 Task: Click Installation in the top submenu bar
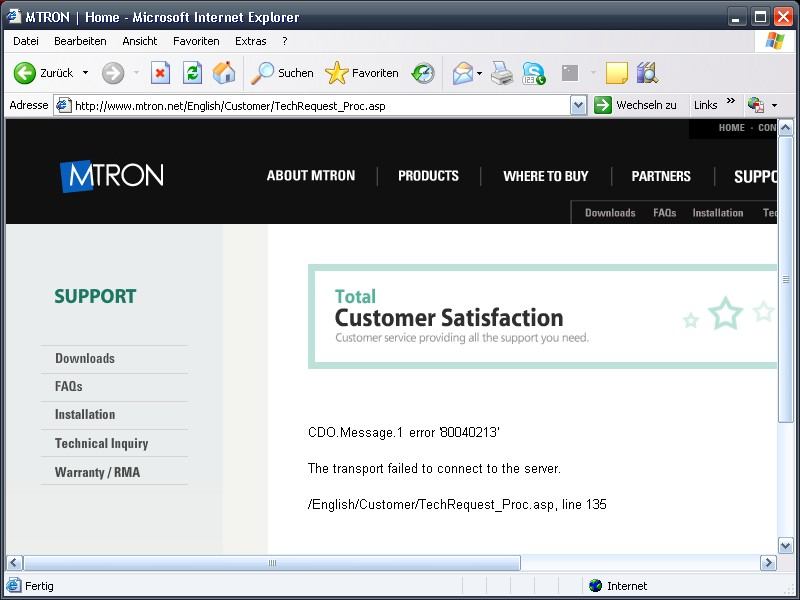[x=717, y=213]
